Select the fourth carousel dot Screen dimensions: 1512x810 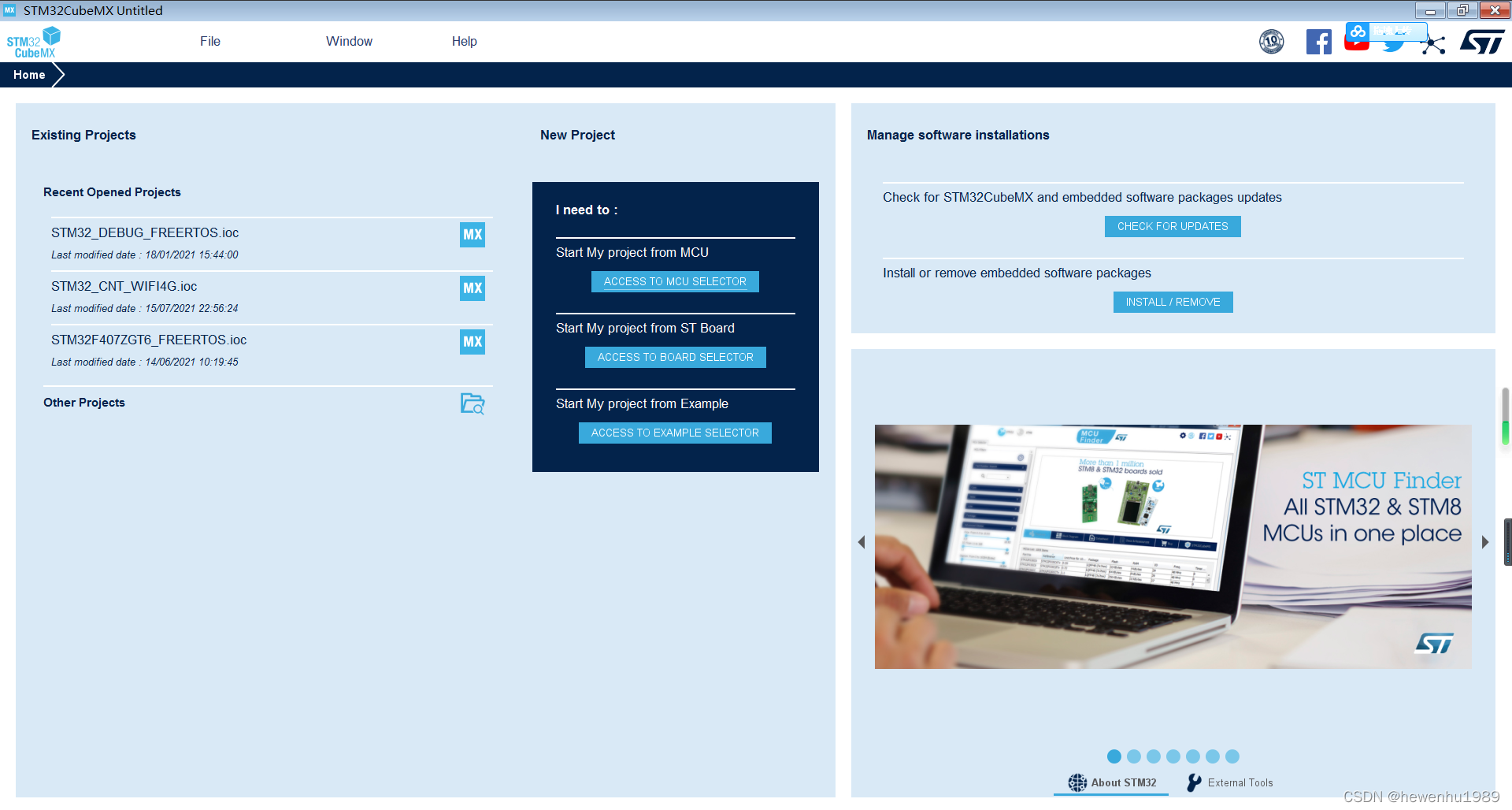point(1173,756)
